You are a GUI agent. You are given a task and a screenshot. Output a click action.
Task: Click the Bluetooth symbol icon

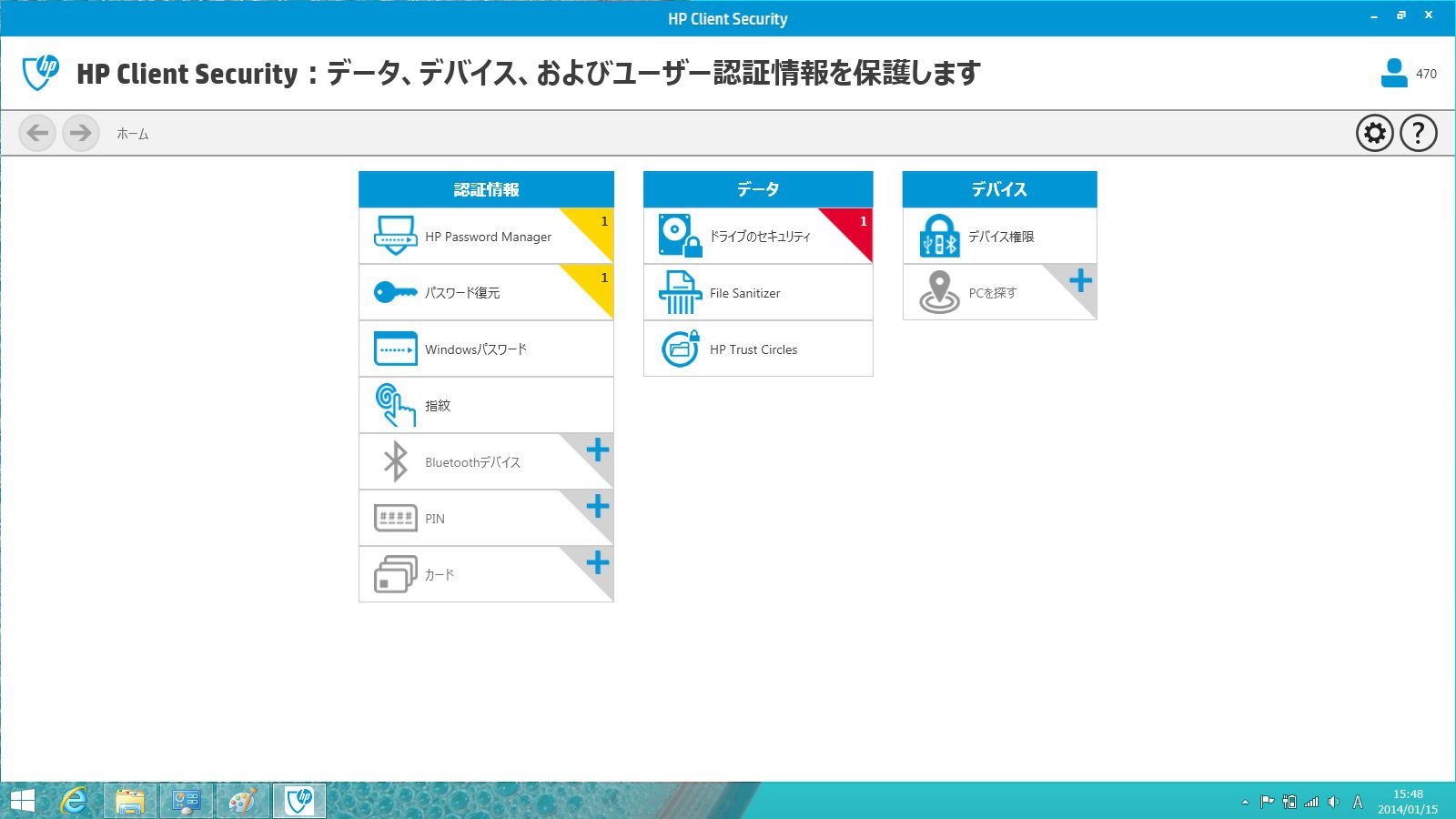click(395, 461)
